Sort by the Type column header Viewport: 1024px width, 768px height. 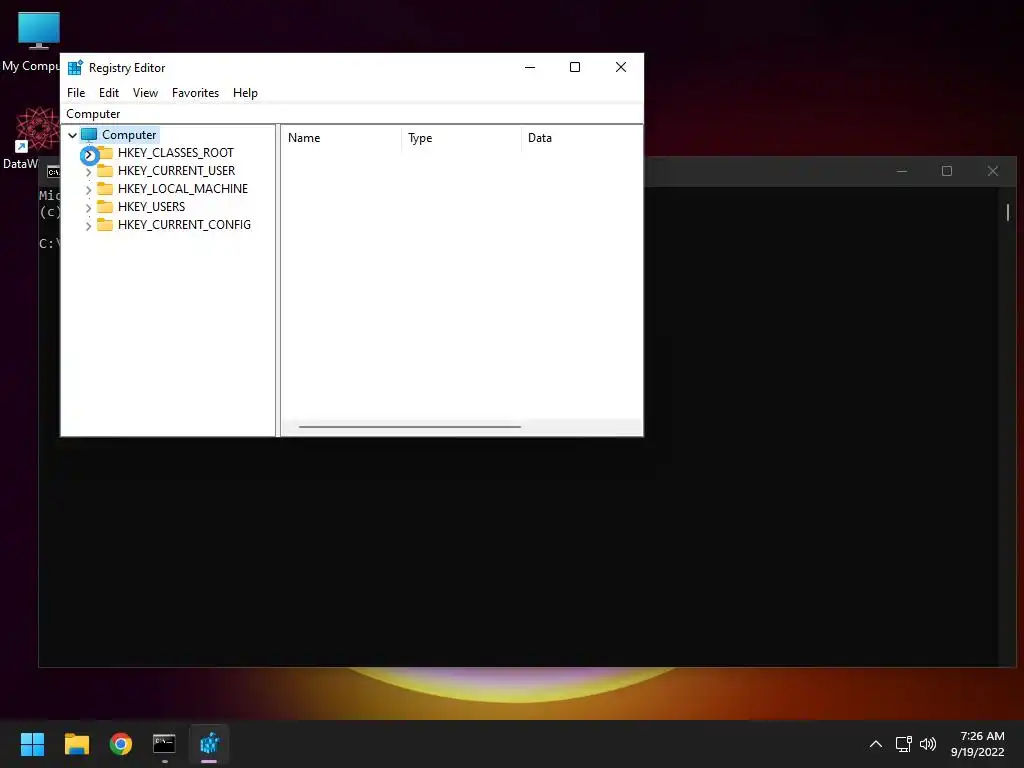pos(461,138)
